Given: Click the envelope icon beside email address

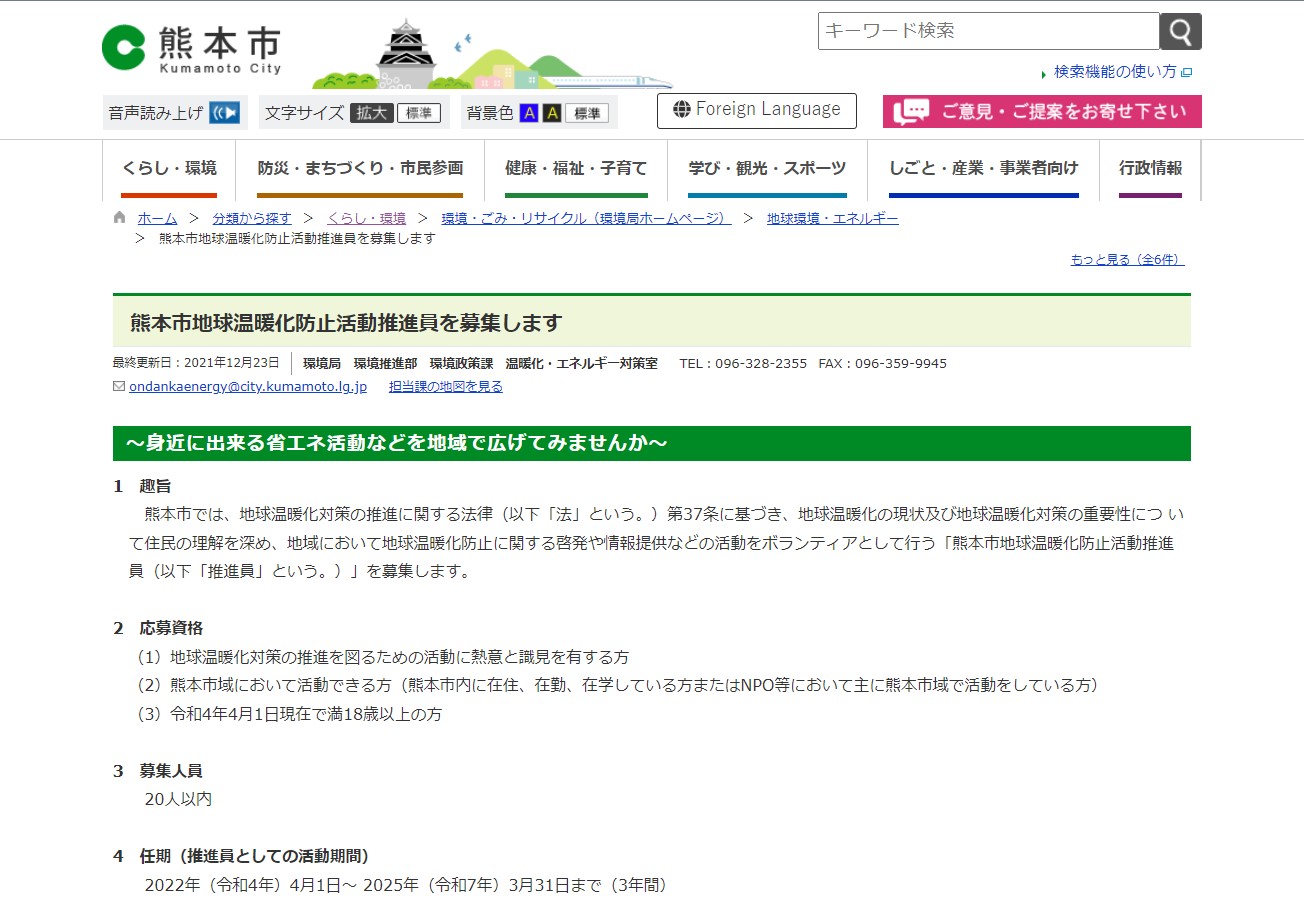Looking at the screenshot, I should pos(119,386).
